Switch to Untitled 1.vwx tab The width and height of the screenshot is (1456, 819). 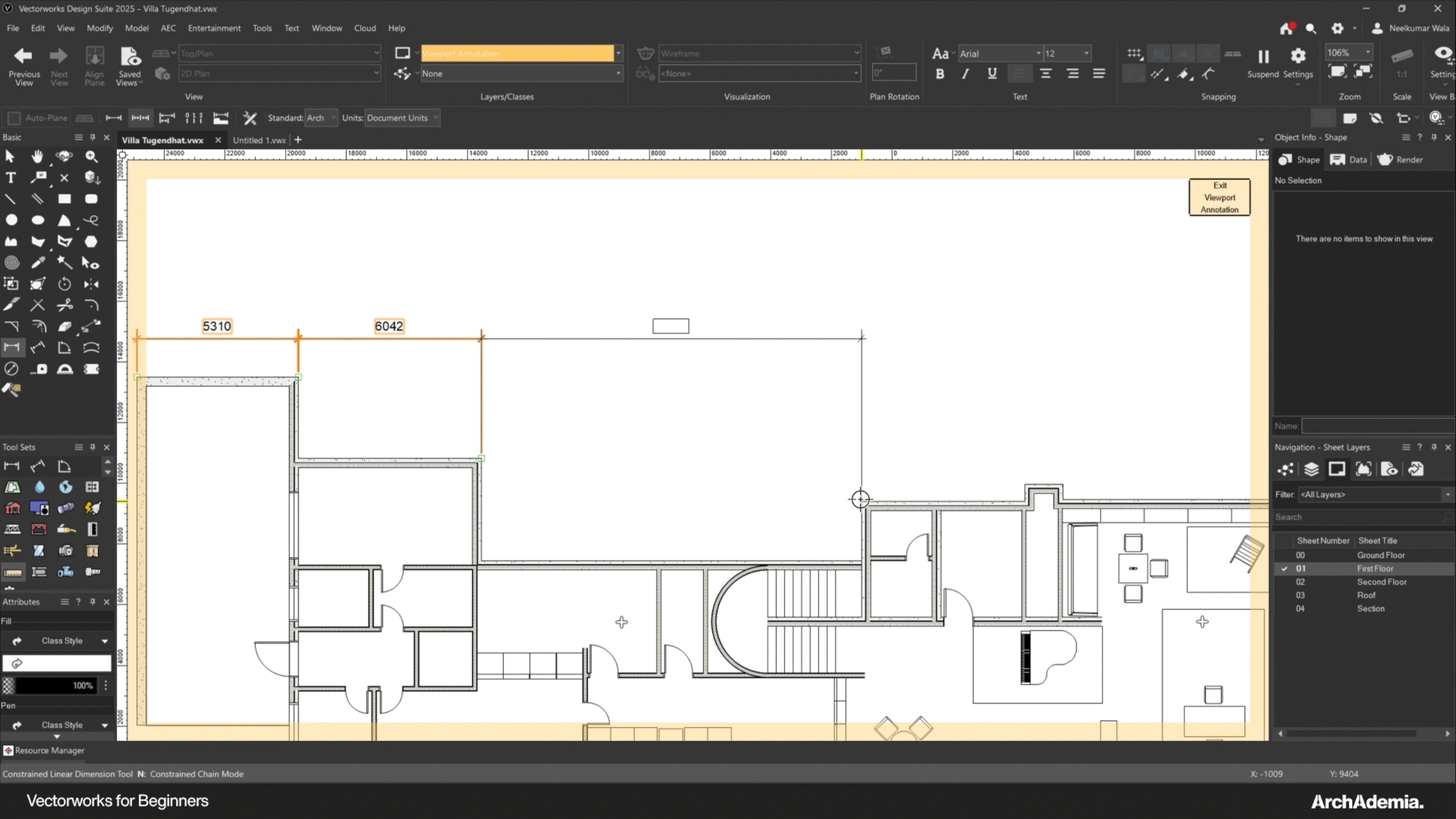259,140
